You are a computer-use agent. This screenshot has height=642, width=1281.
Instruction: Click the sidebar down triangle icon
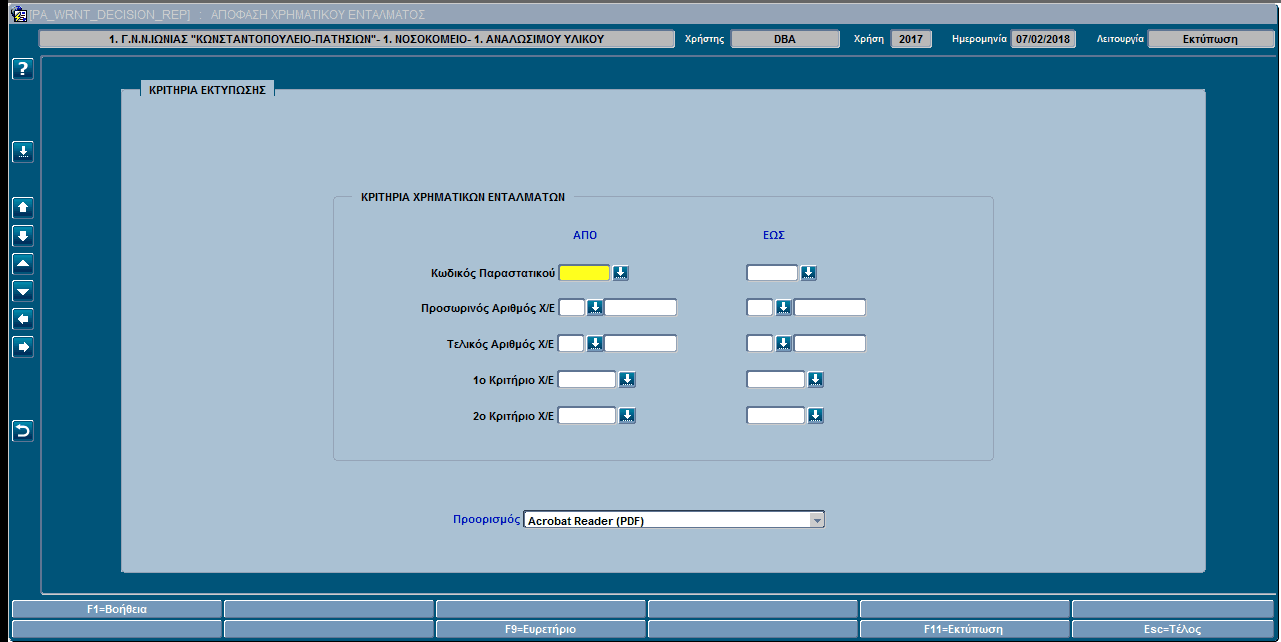click(23, 291)
